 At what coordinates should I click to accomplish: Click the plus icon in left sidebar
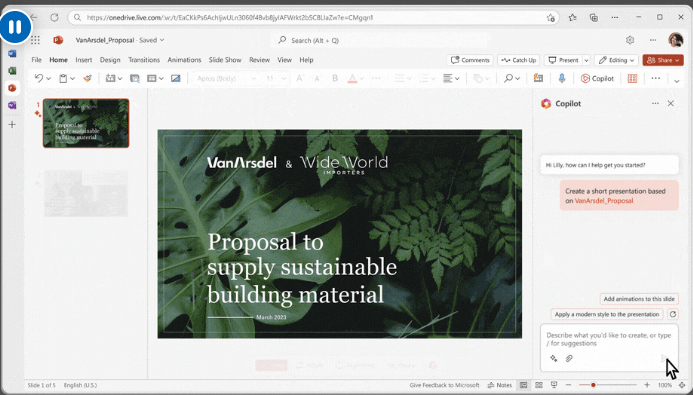pos(12,125)
